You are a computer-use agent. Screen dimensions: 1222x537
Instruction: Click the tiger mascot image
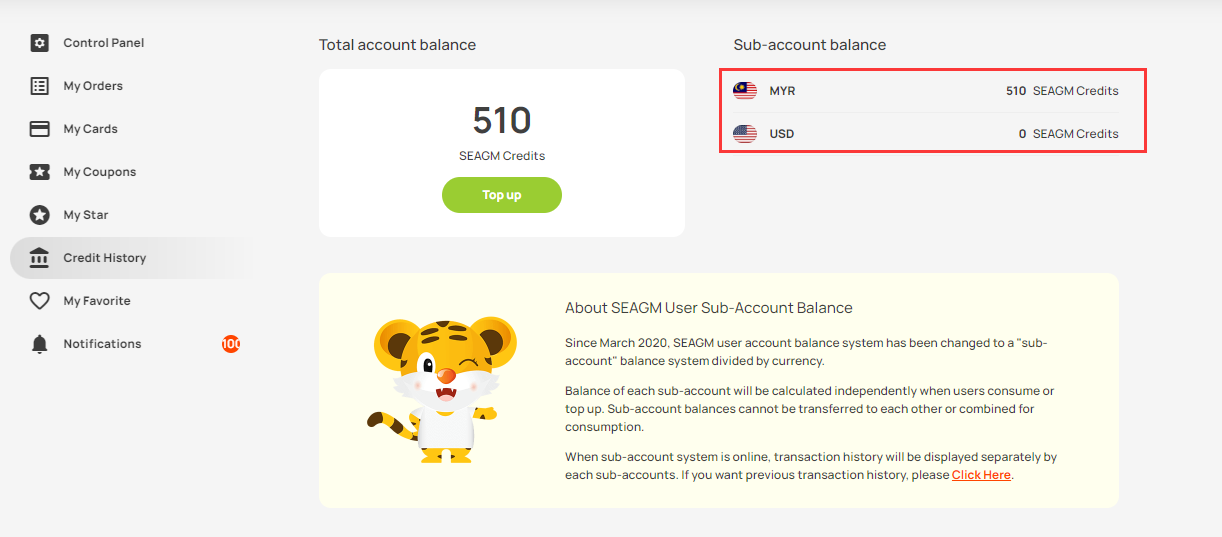[x=432, y=389]
